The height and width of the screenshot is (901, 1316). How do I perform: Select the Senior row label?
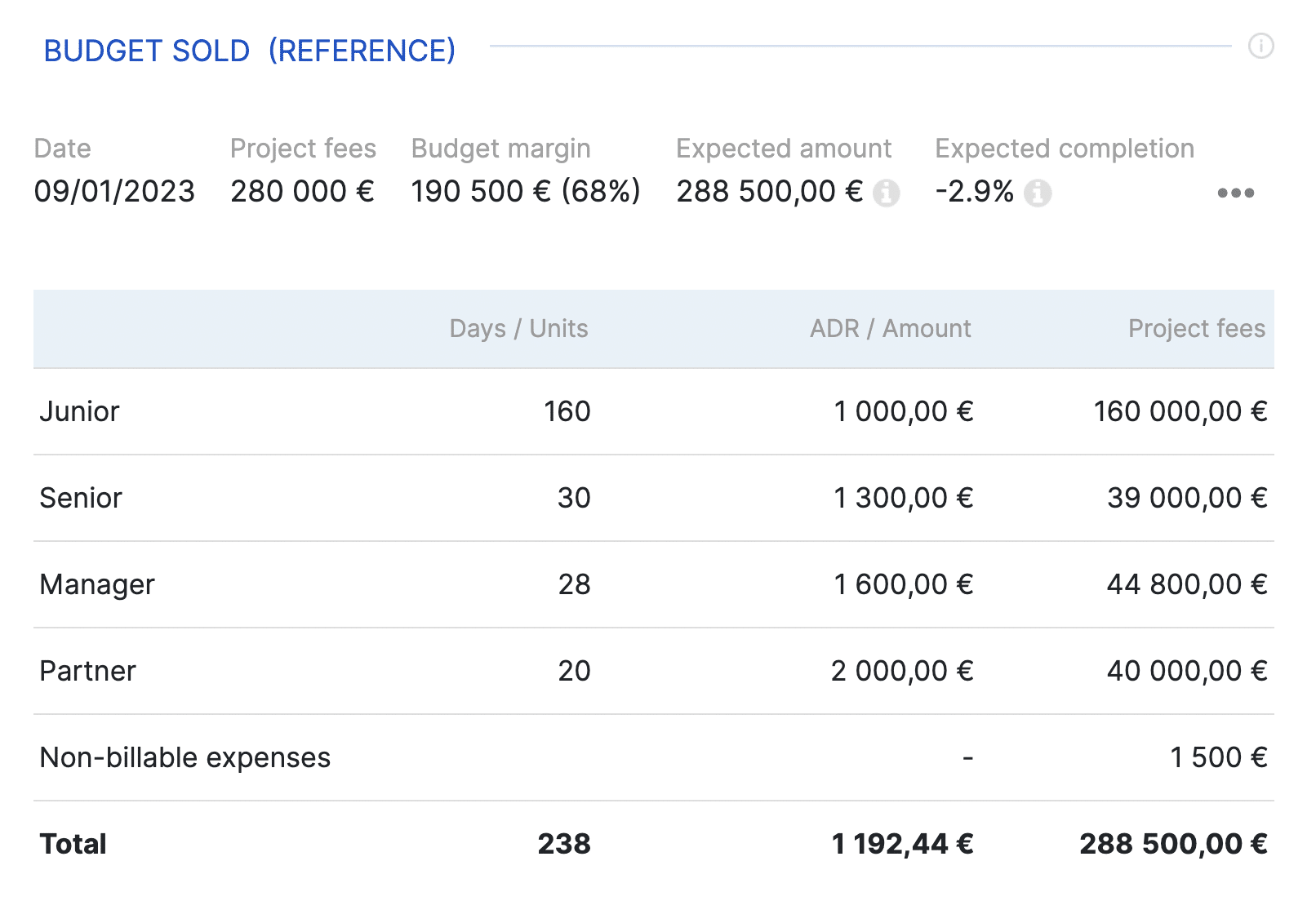pos(81,498)
